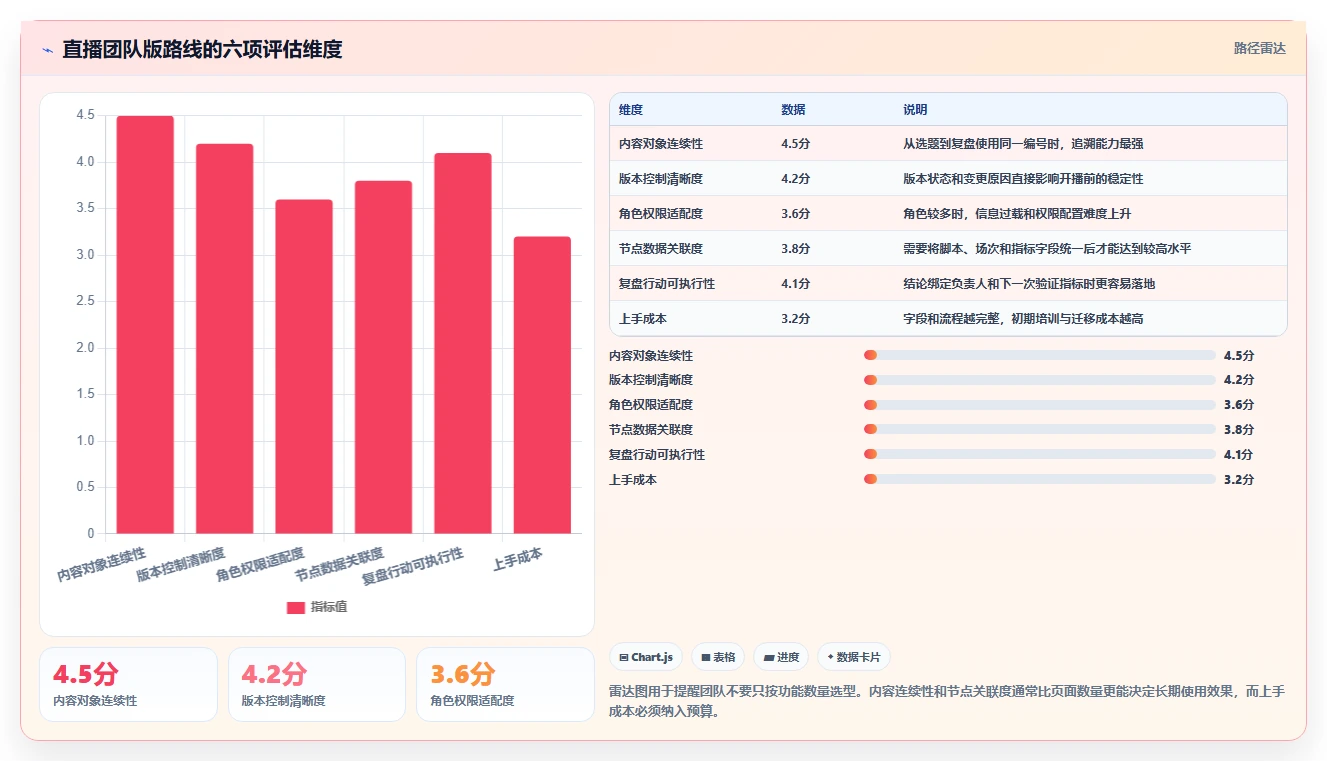Click the page title 直播团队版路线的六项评估维度

(202, 49)
